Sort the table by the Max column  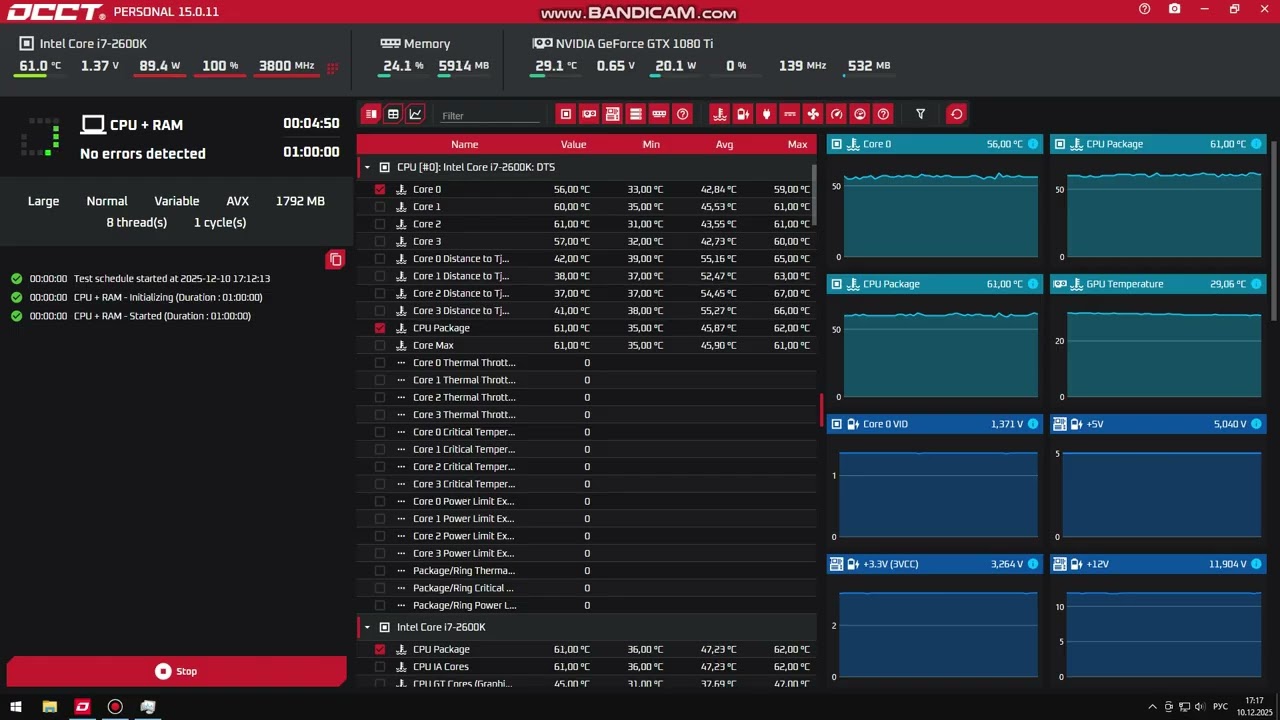pos(797,144)
